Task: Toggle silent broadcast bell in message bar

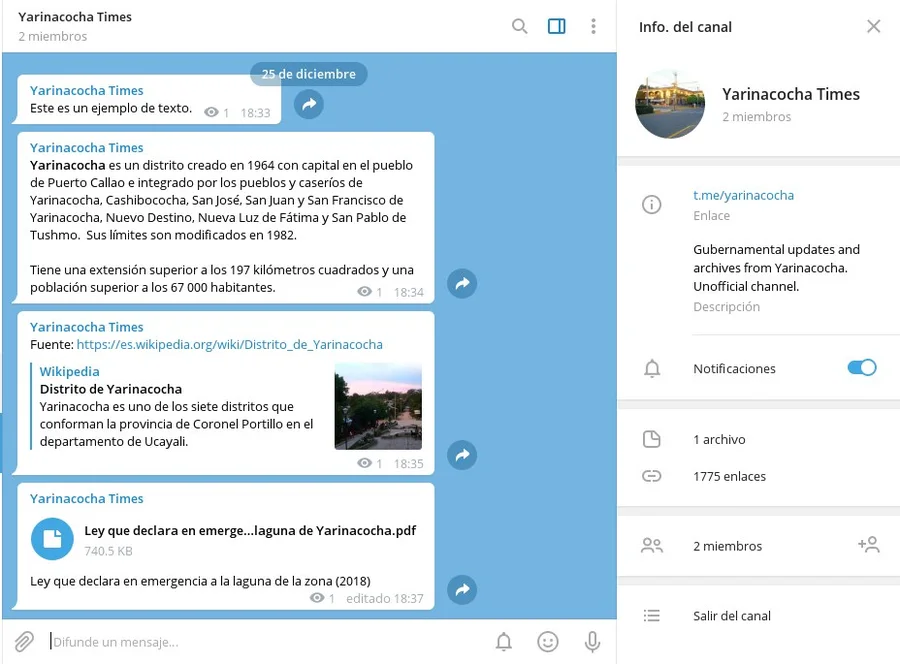Action: click(503, 642)
